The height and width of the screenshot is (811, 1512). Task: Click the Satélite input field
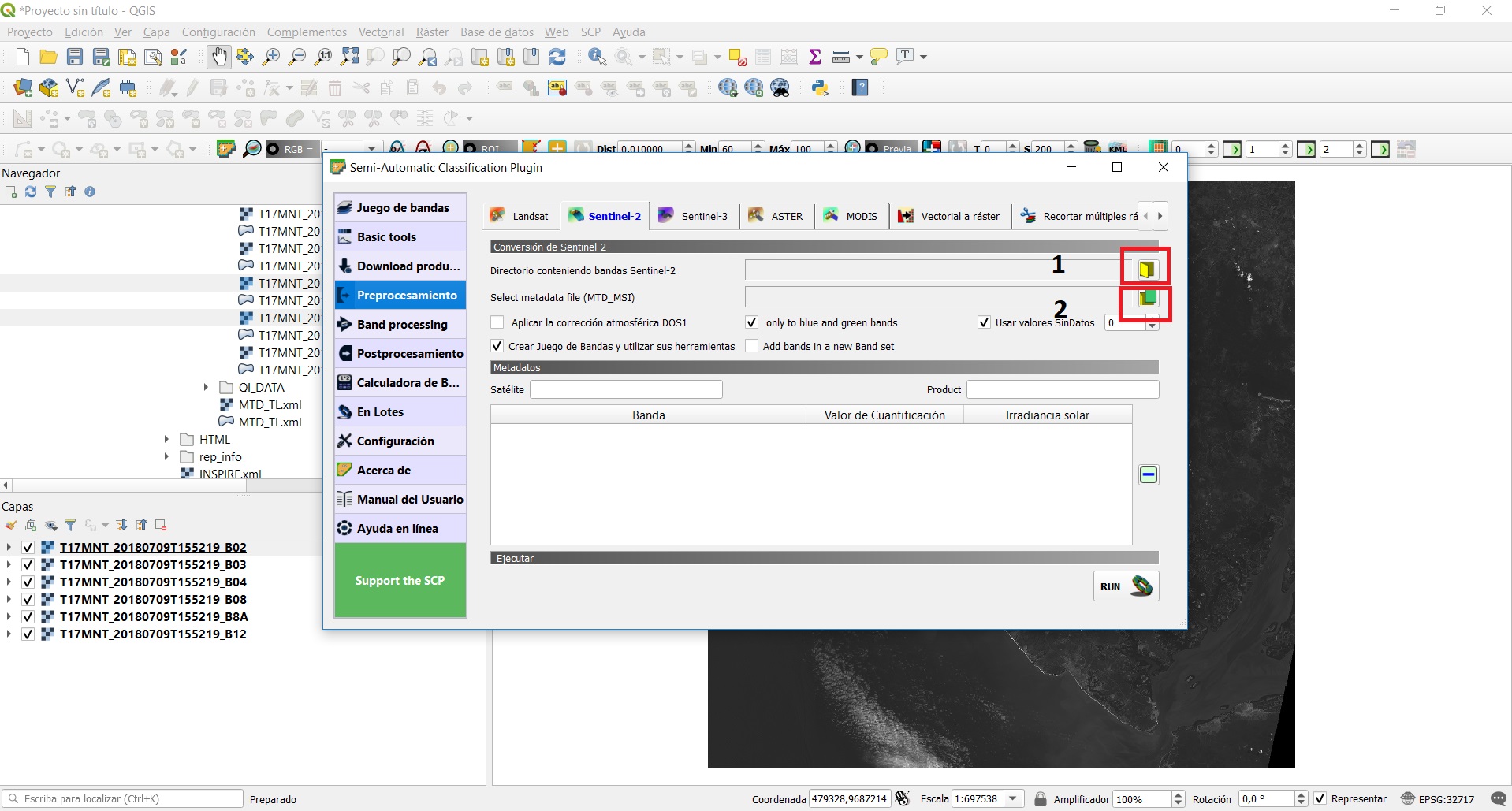pos(626,389)
